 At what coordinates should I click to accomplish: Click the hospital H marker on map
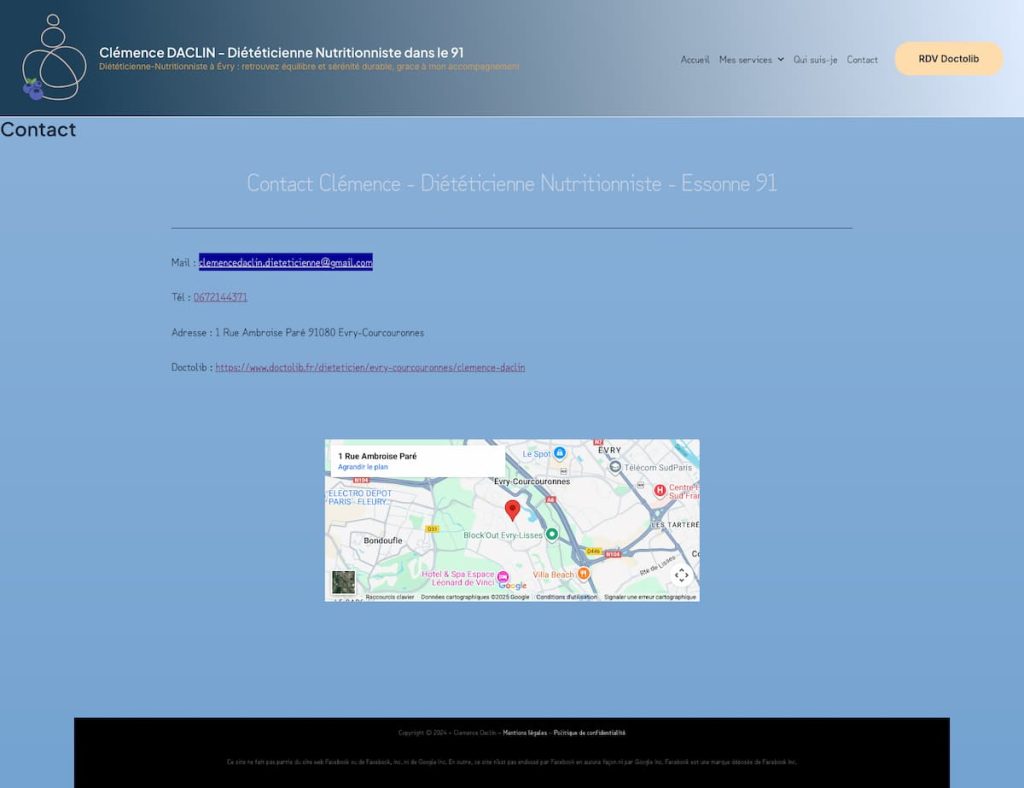coord(659,490)
